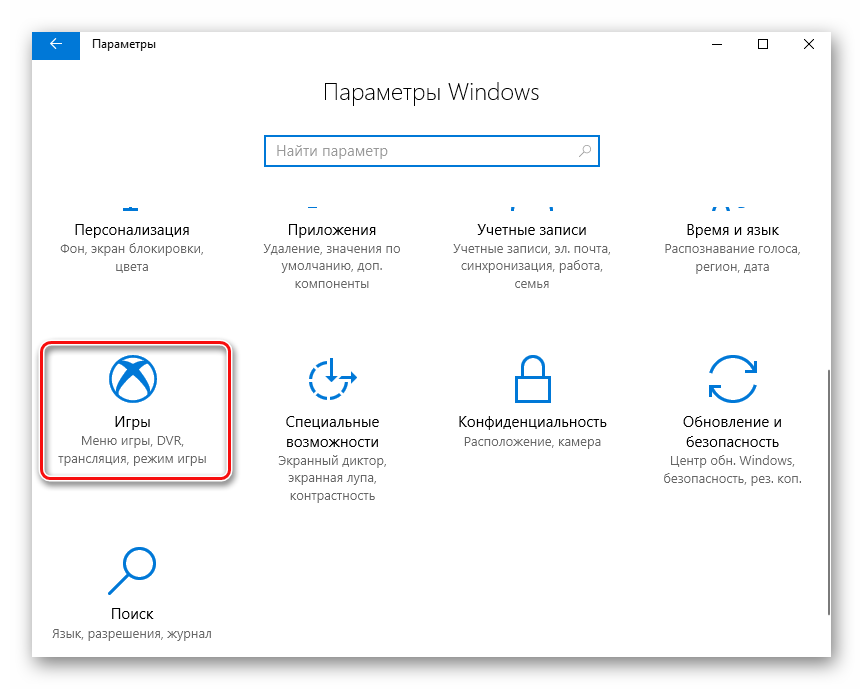Open Время и язык settings category
The width and height of the screenshot is (863, 689).
(x=733, y=248)
